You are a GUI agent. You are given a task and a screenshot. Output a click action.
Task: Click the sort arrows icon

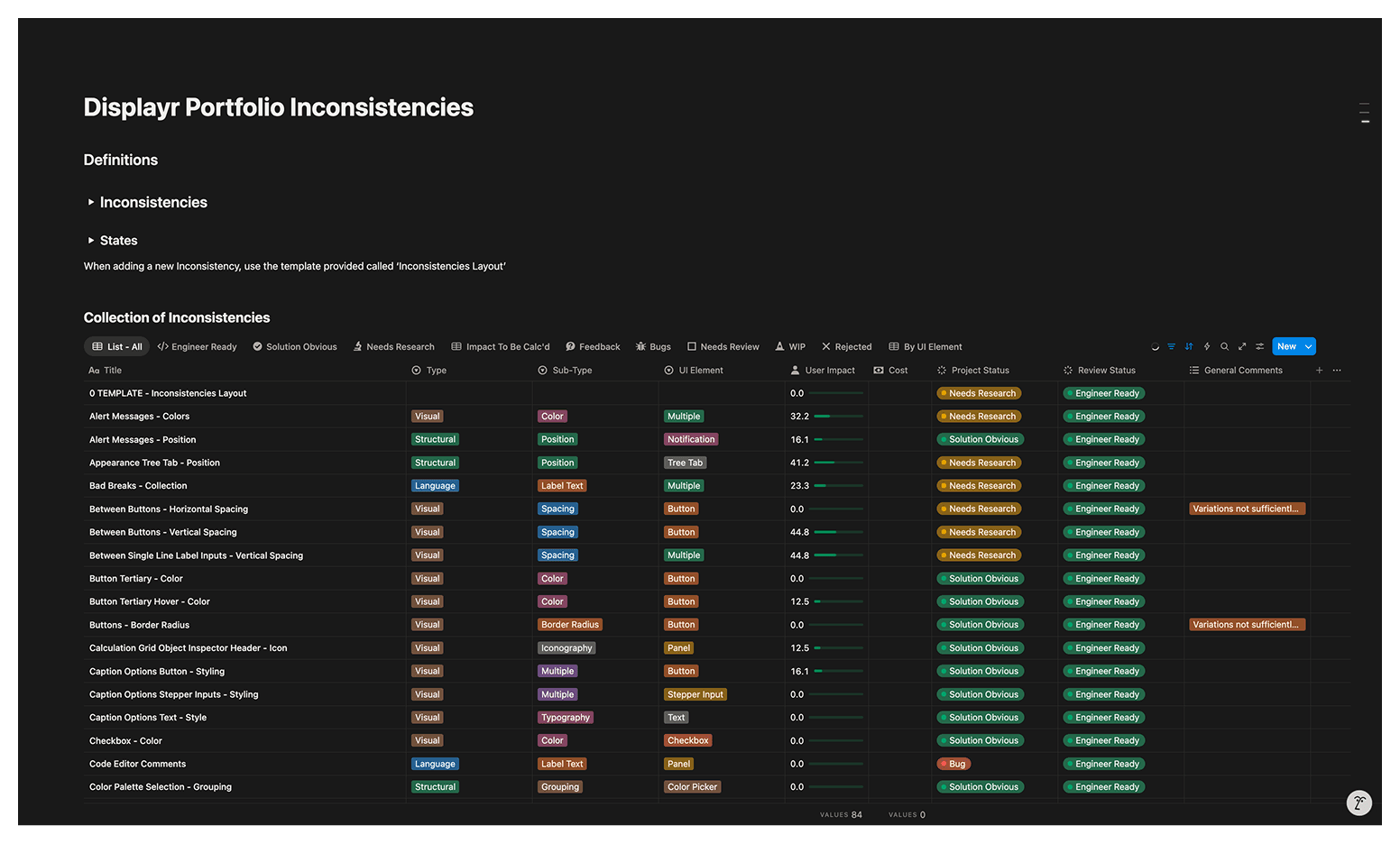coord(1189,346)
